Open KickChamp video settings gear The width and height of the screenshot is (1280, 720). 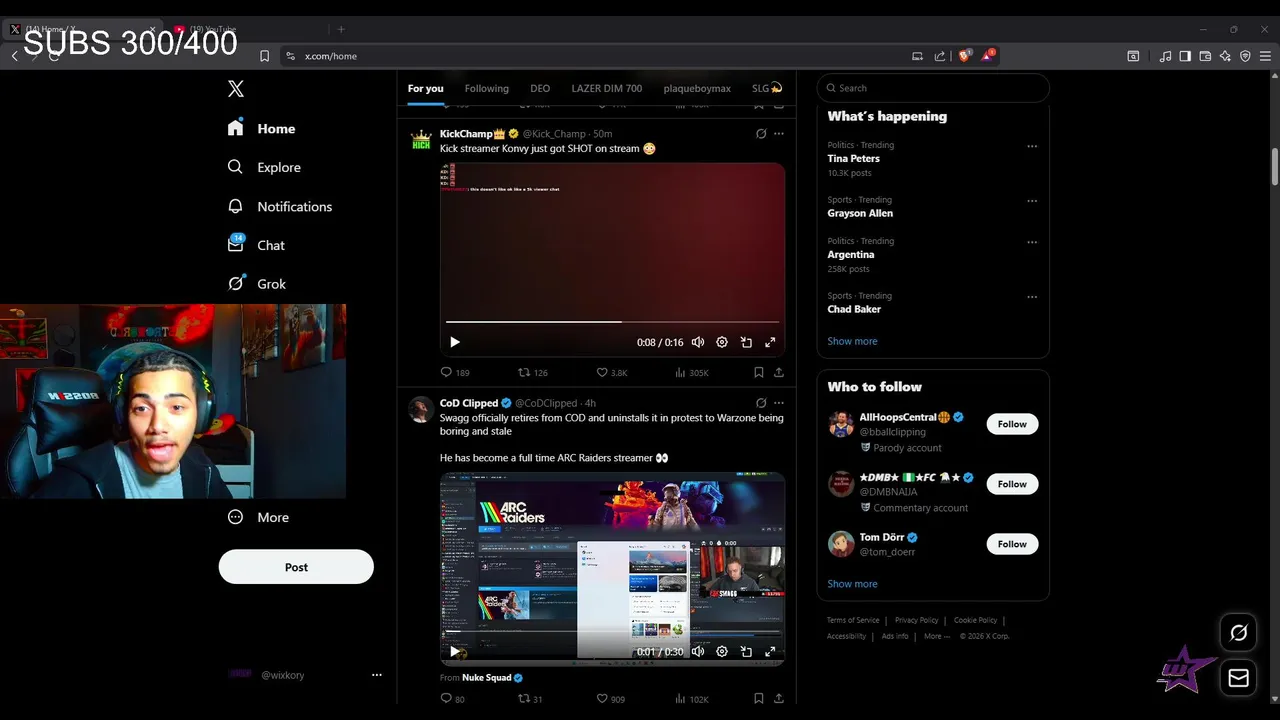722,342
